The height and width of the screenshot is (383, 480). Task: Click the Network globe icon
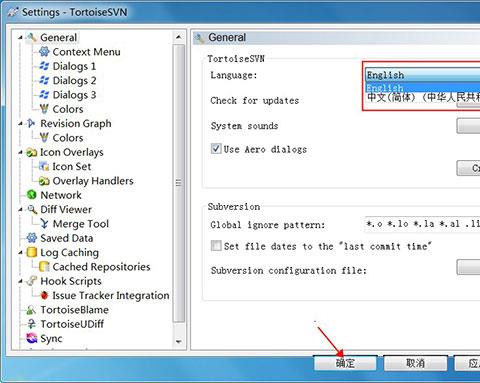31,195
